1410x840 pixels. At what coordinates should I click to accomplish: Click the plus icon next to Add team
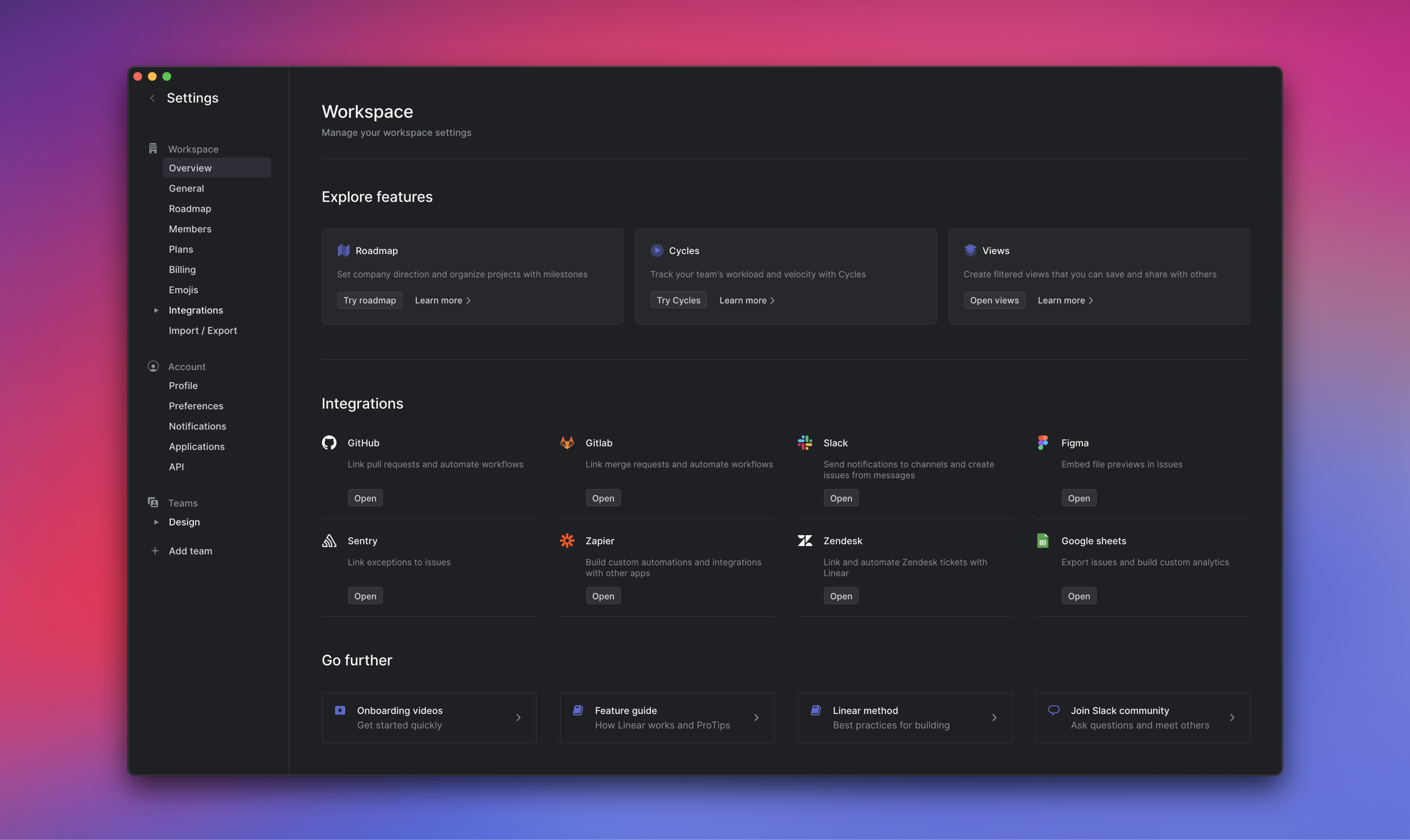pos(155,551)
